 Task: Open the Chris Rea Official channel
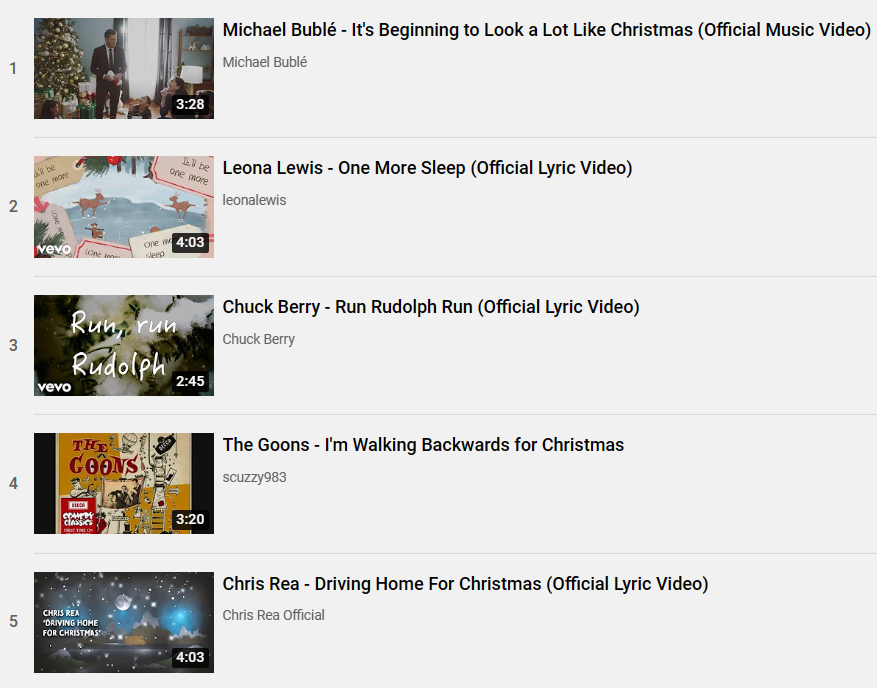pos(273,615)
